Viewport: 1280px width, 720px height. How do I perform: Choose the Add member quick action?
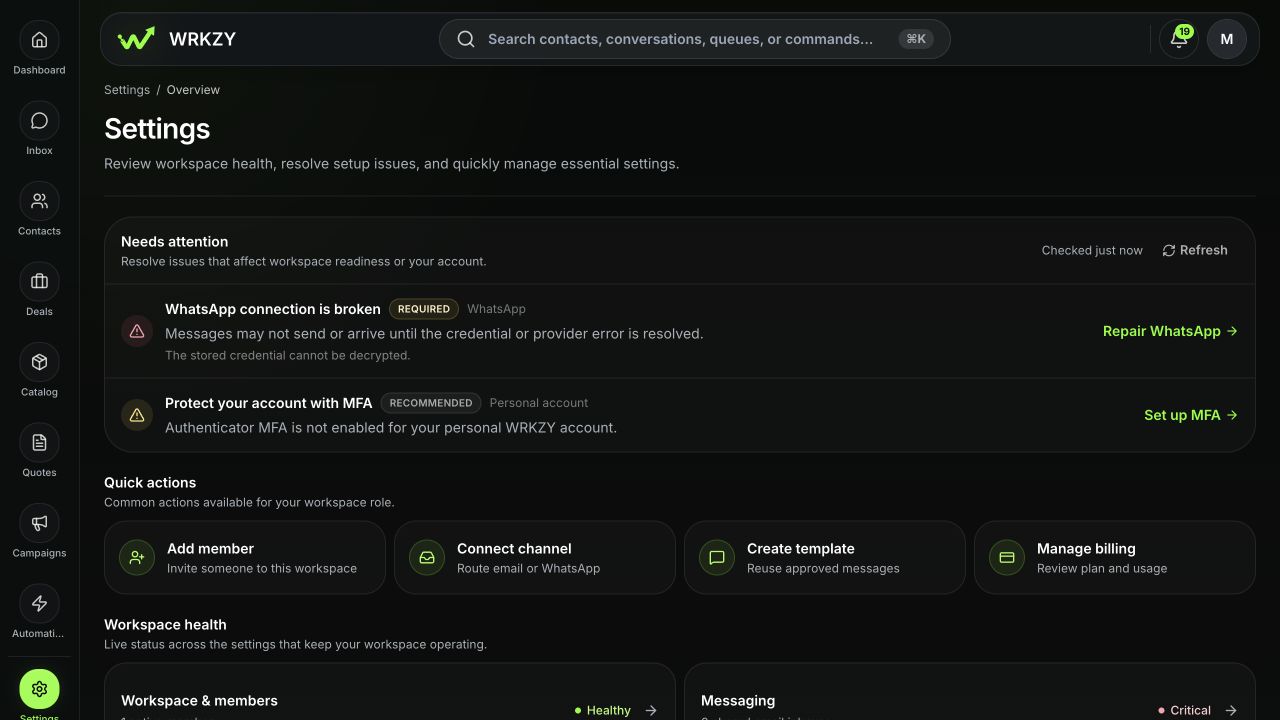245,558
